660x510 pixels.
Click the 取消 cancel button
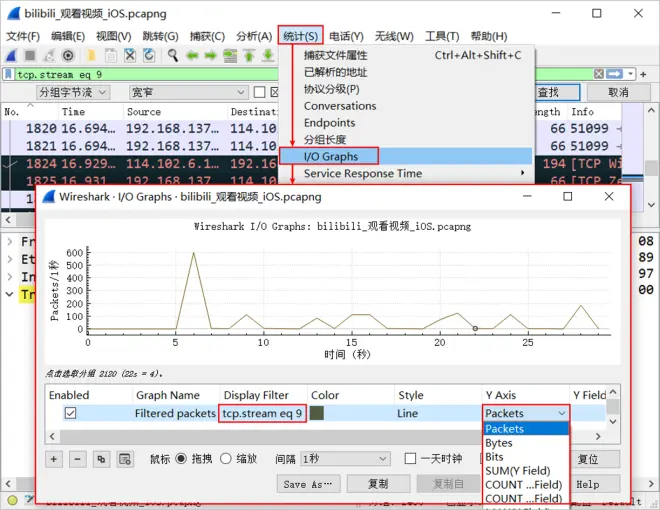click(618, 92)
